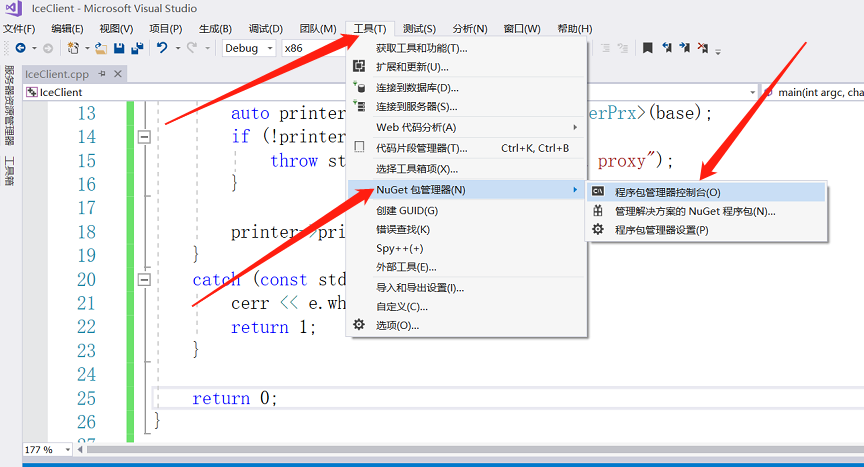Click the Package Manager Console icon

pyautogui.click(x=598, y=192)
